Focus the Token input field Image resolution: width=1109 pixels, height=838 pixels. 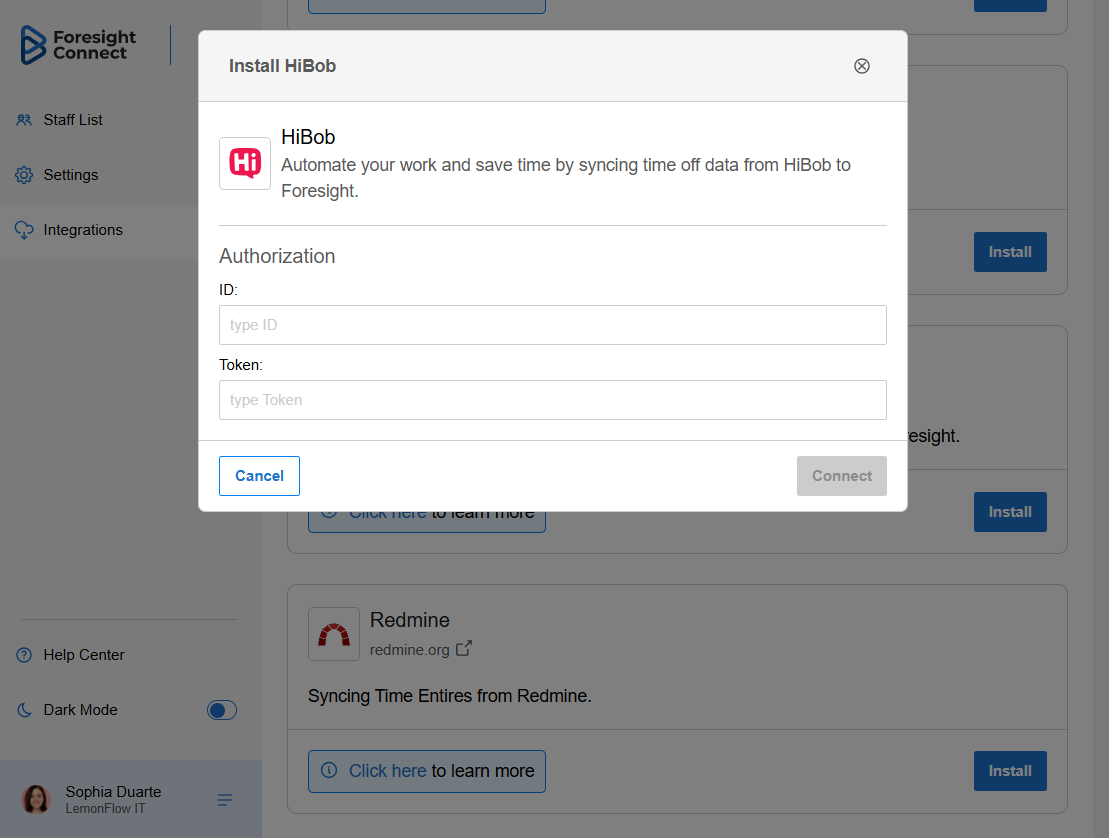[x=552, y=400]
